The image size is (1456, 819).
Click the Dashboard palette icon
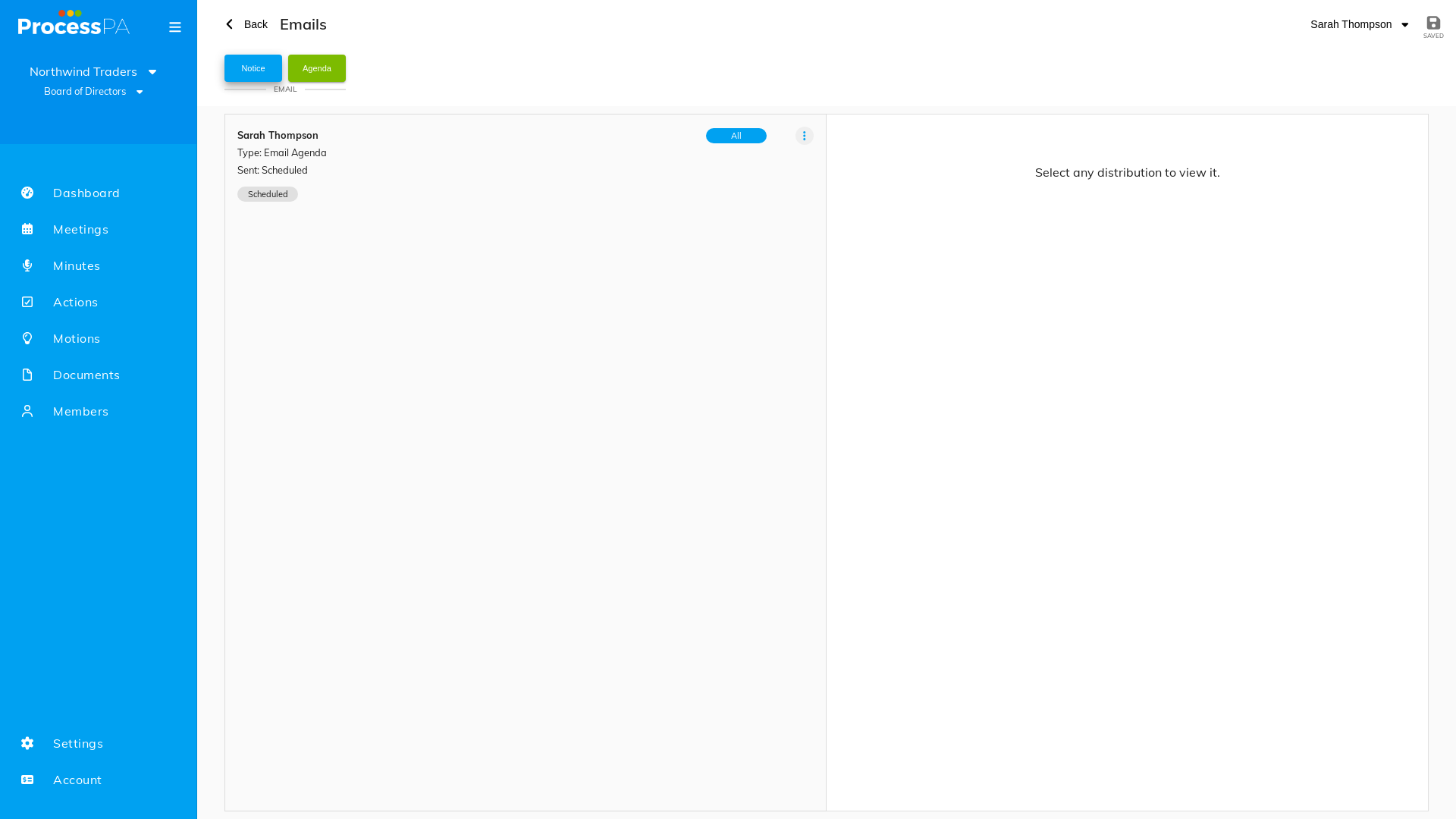(27, 193)
